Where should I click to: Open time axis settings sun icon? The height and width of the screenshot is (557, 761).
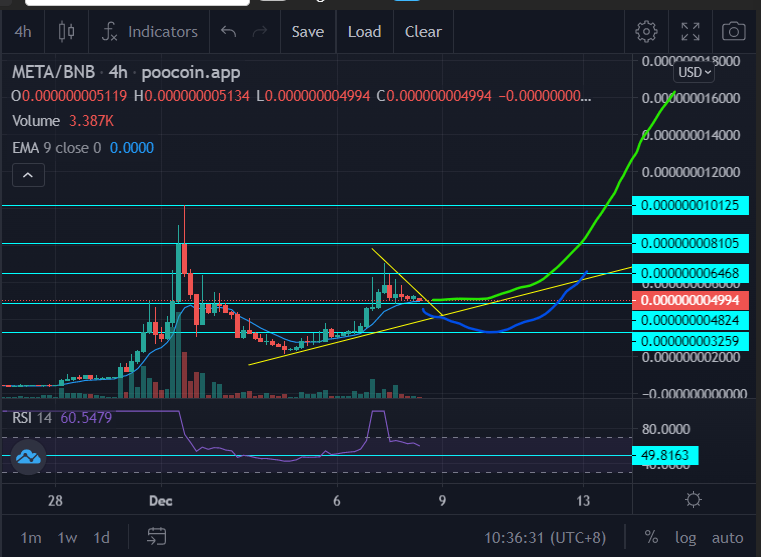coord(693,500)
